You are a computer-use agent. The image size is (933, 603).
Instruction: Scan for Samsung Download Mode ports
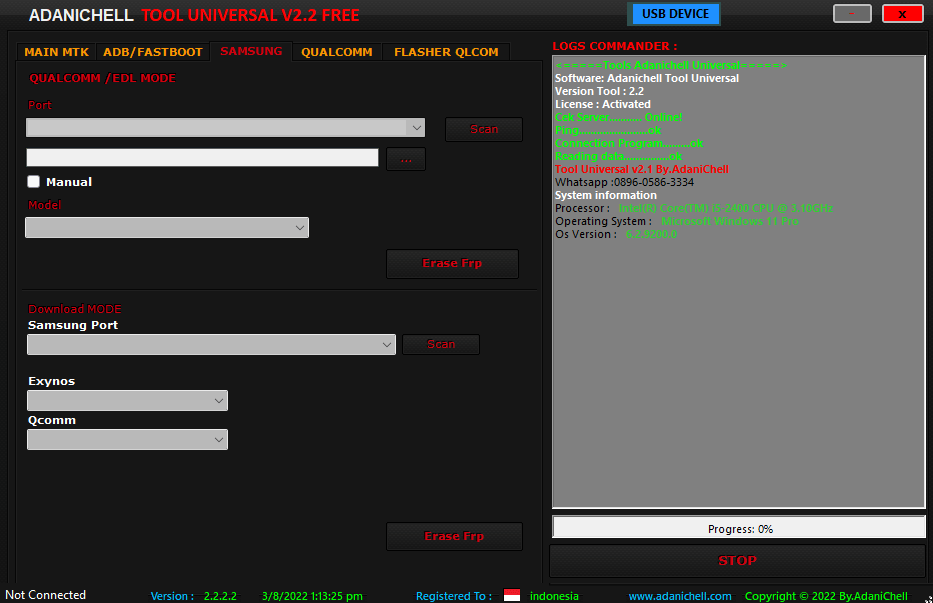click(x=440, y=344)
